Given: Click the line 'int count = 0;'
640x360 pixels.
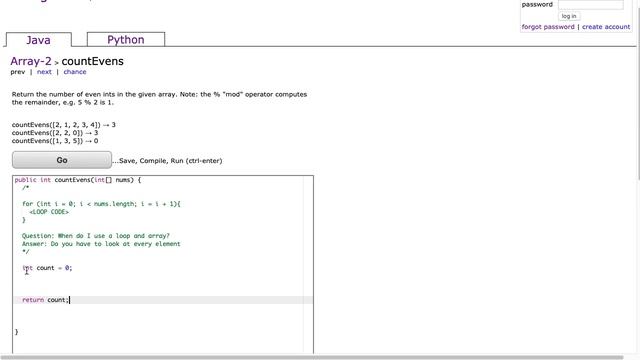Looking at the screenshot, I should point(47,268).
